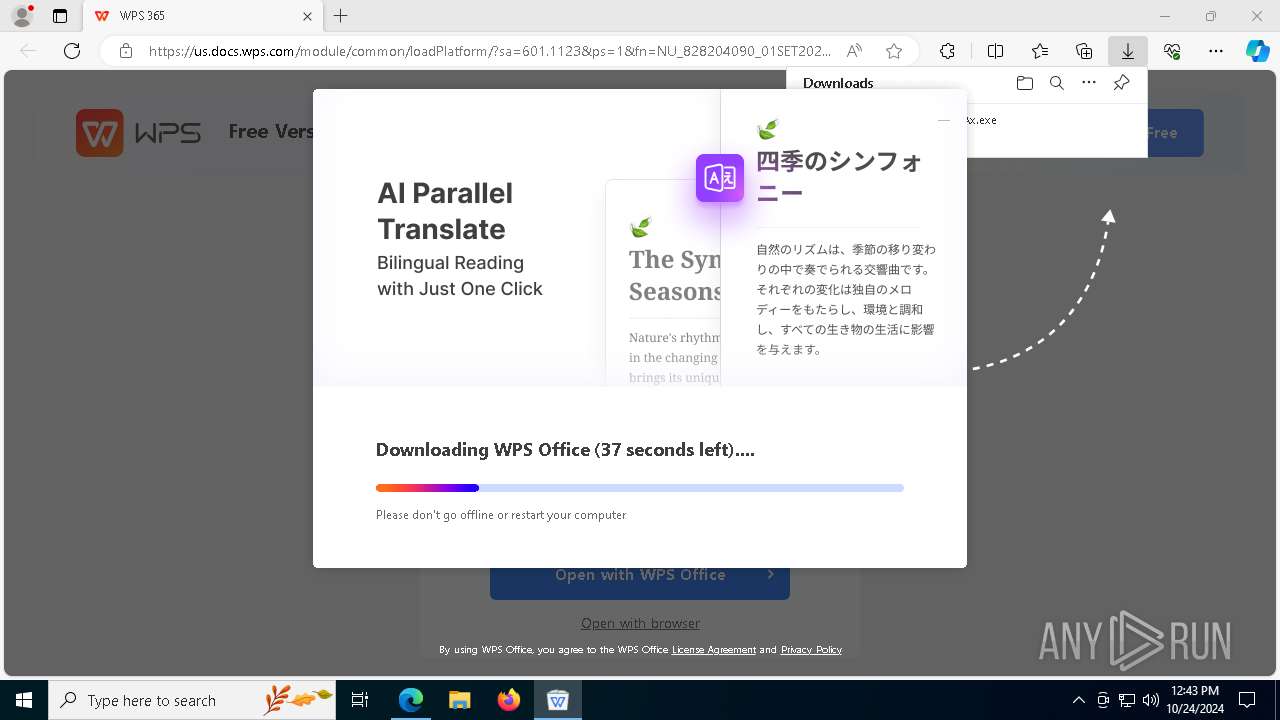Click the Edge profile avatar icon
The height and width of the screenshot is (720, 1280).
(x=22, y=16)
